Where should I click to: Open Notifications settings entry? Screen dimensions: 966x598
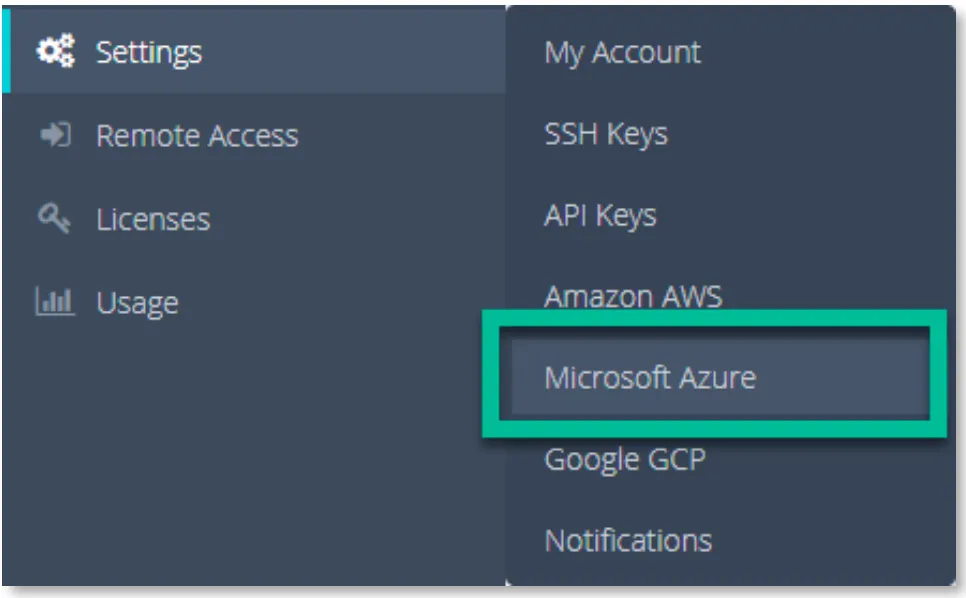click(x=628, y=541)
